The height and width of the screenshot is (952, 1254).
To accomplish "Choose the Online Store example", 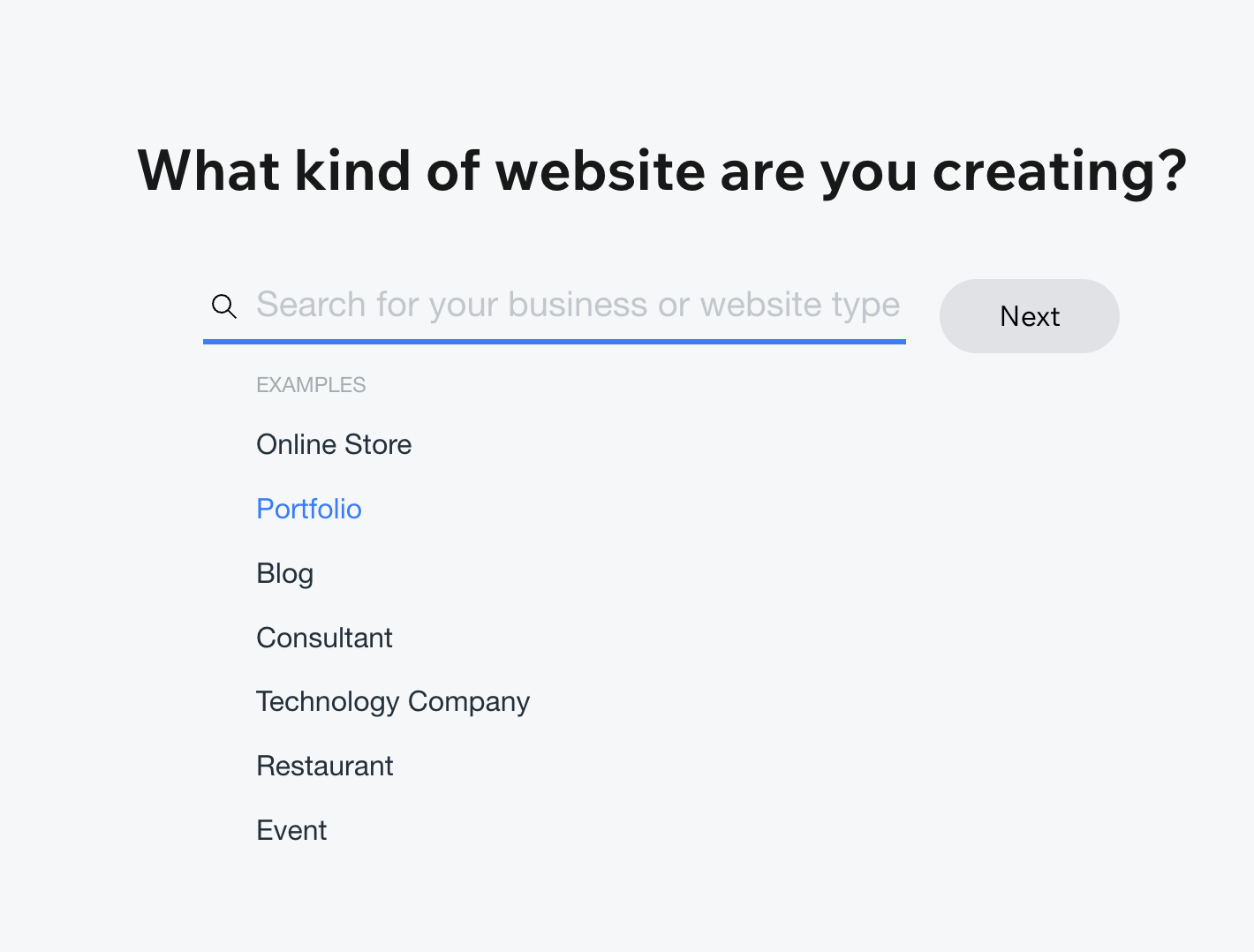I will (x=334, y=444).
